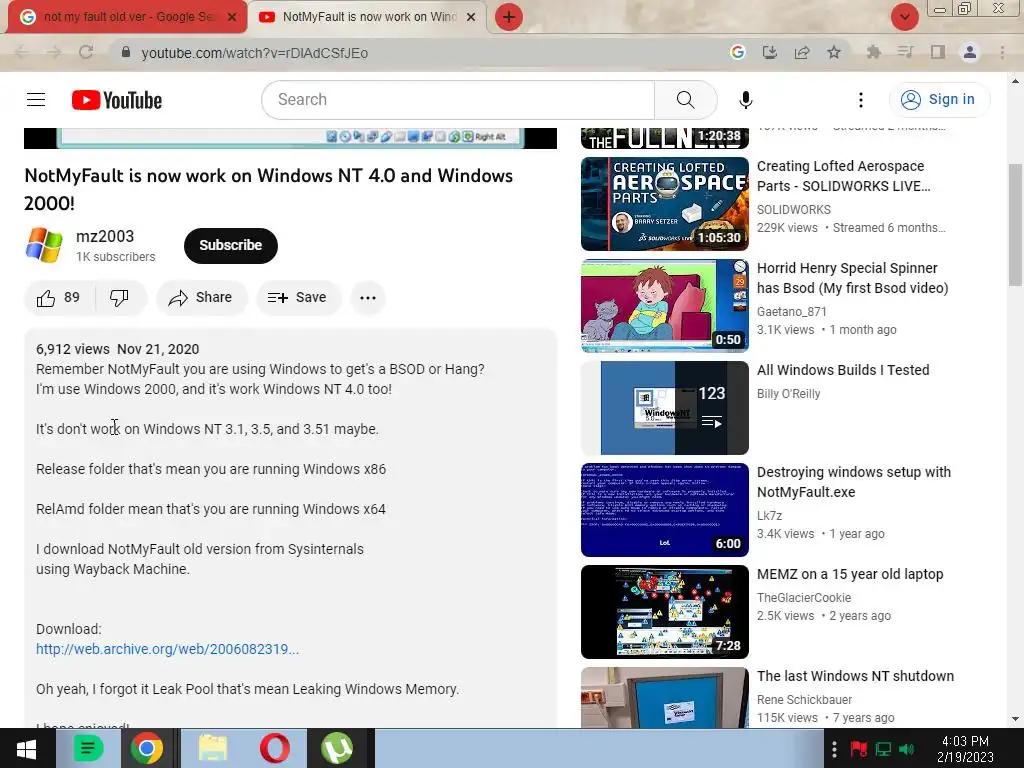Close the NotMyFault YouTube tab
The width and height of the screenshot is (1024, 768).
[471, 17]
